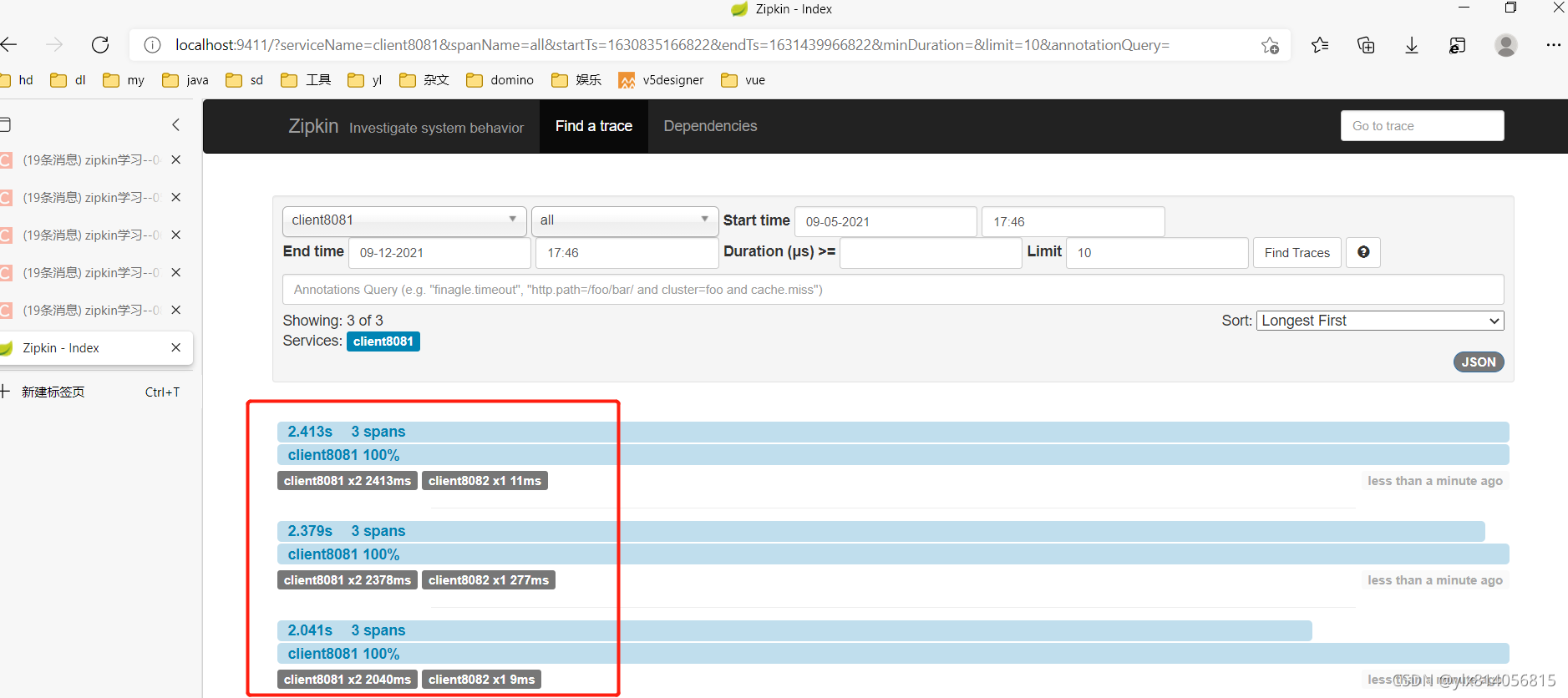Collapse the vertical tabs pane chevron
The height and width of the screenshot is (698, 1568).
pos(175,124)
